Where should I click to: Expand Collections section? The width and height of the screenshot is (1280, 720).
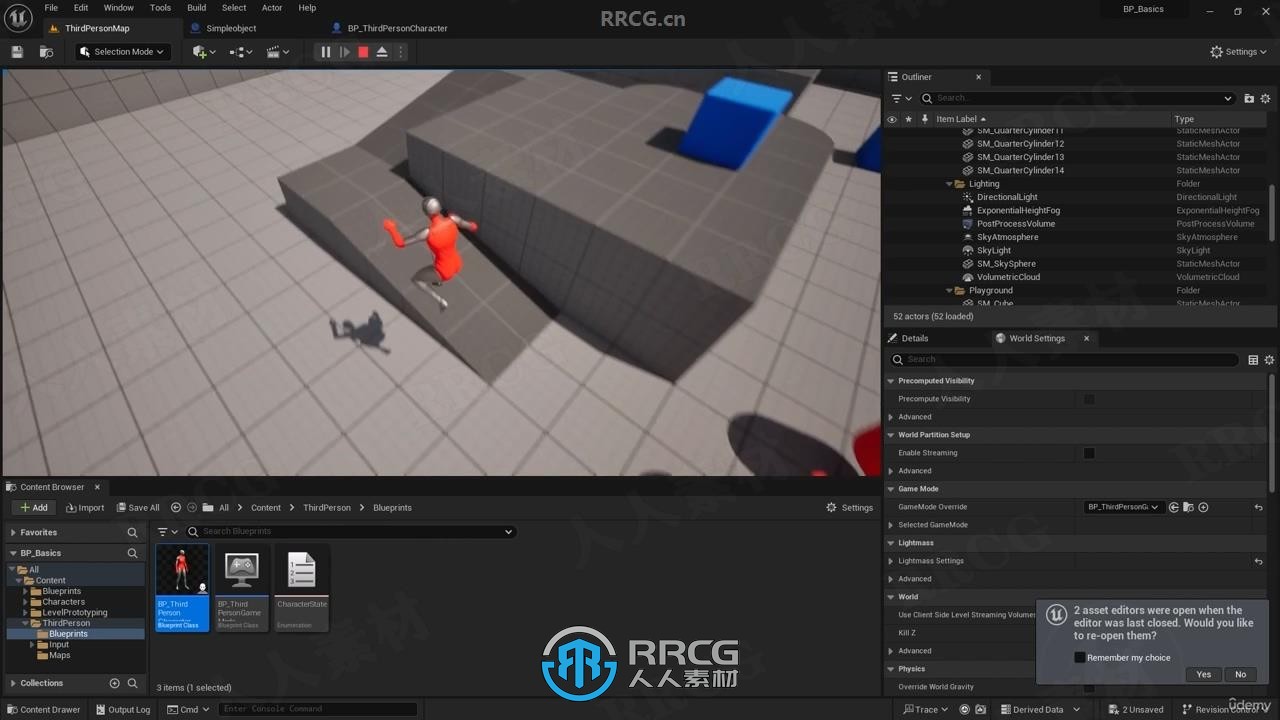(x=13, y=683)
